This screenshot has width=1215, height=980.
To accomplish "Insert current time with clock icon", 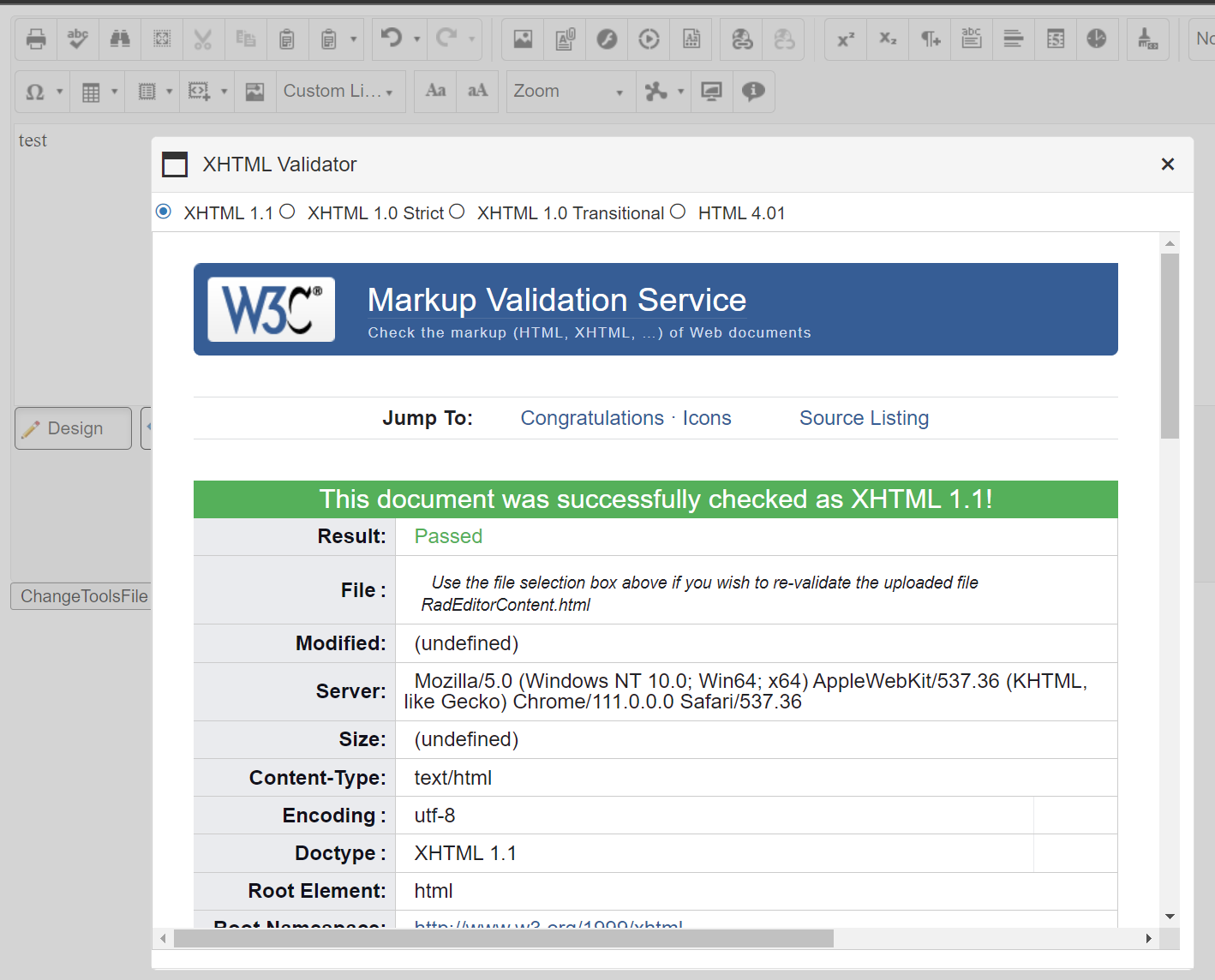I will point(1097,39).
